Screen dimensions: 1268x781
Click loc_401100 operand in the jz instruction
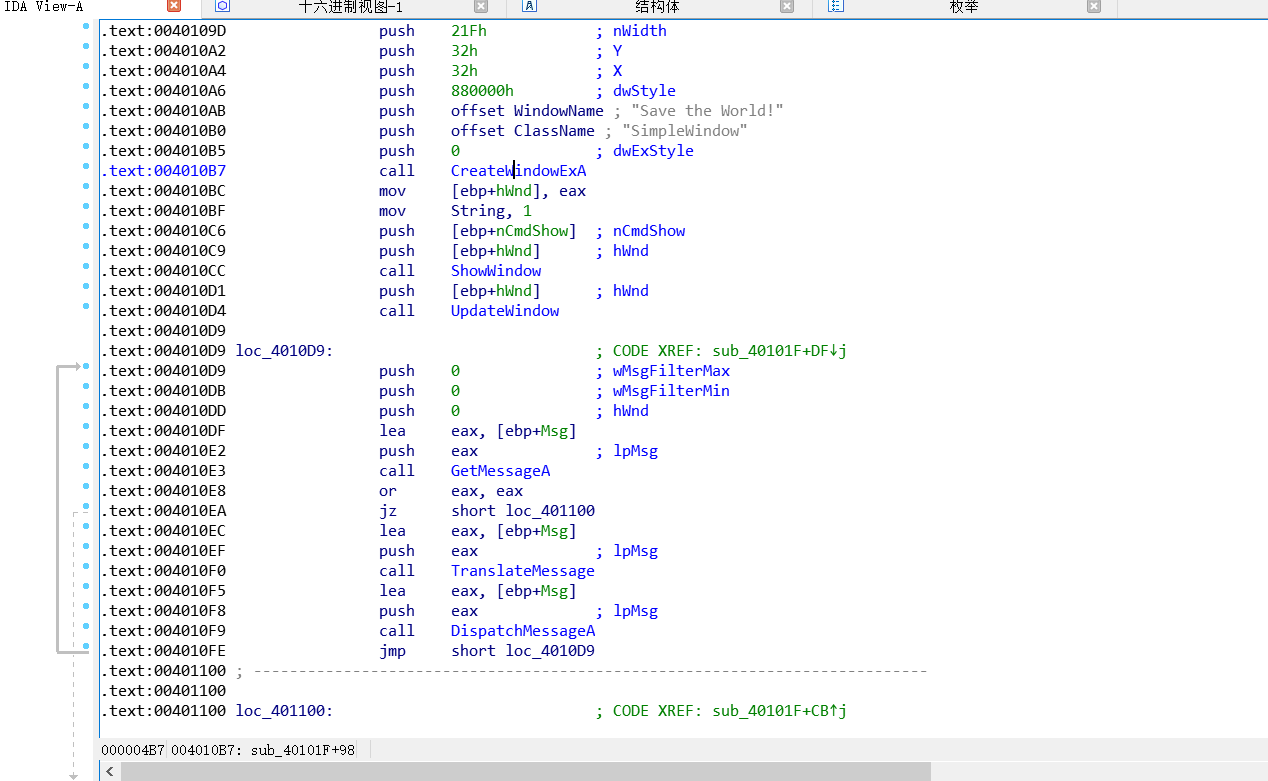(x=550, y=511)
